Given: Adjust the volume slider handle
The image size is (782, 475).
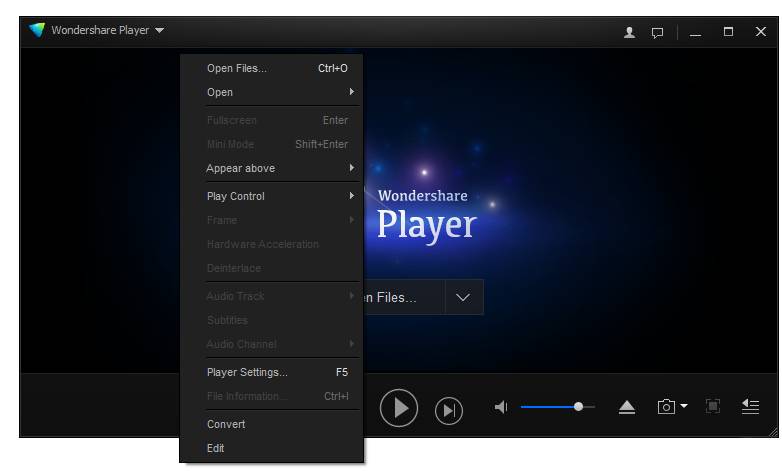Looking at the screenshot, I should pos(578,407).
